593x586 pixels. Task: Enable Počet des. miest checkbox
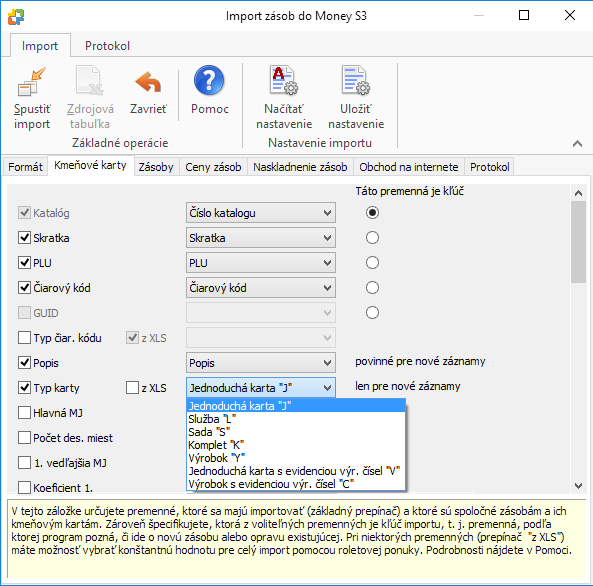(25, 437)
